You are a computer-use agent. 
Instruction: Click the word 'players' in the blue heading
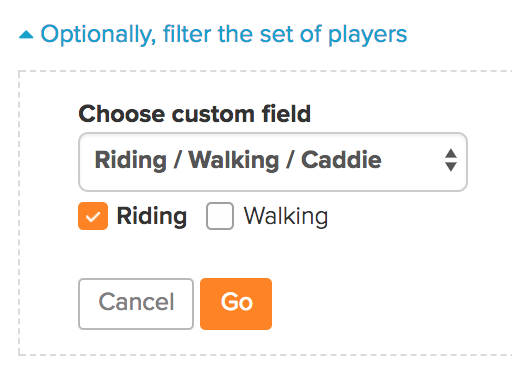pos(368,35)
